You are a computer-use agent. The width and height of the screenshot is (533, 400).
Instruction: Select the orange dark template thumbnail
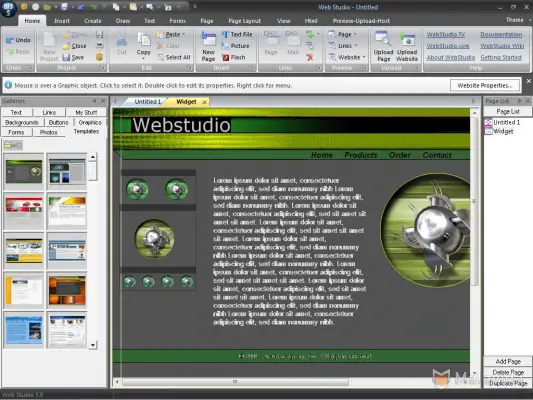point(67,290)
